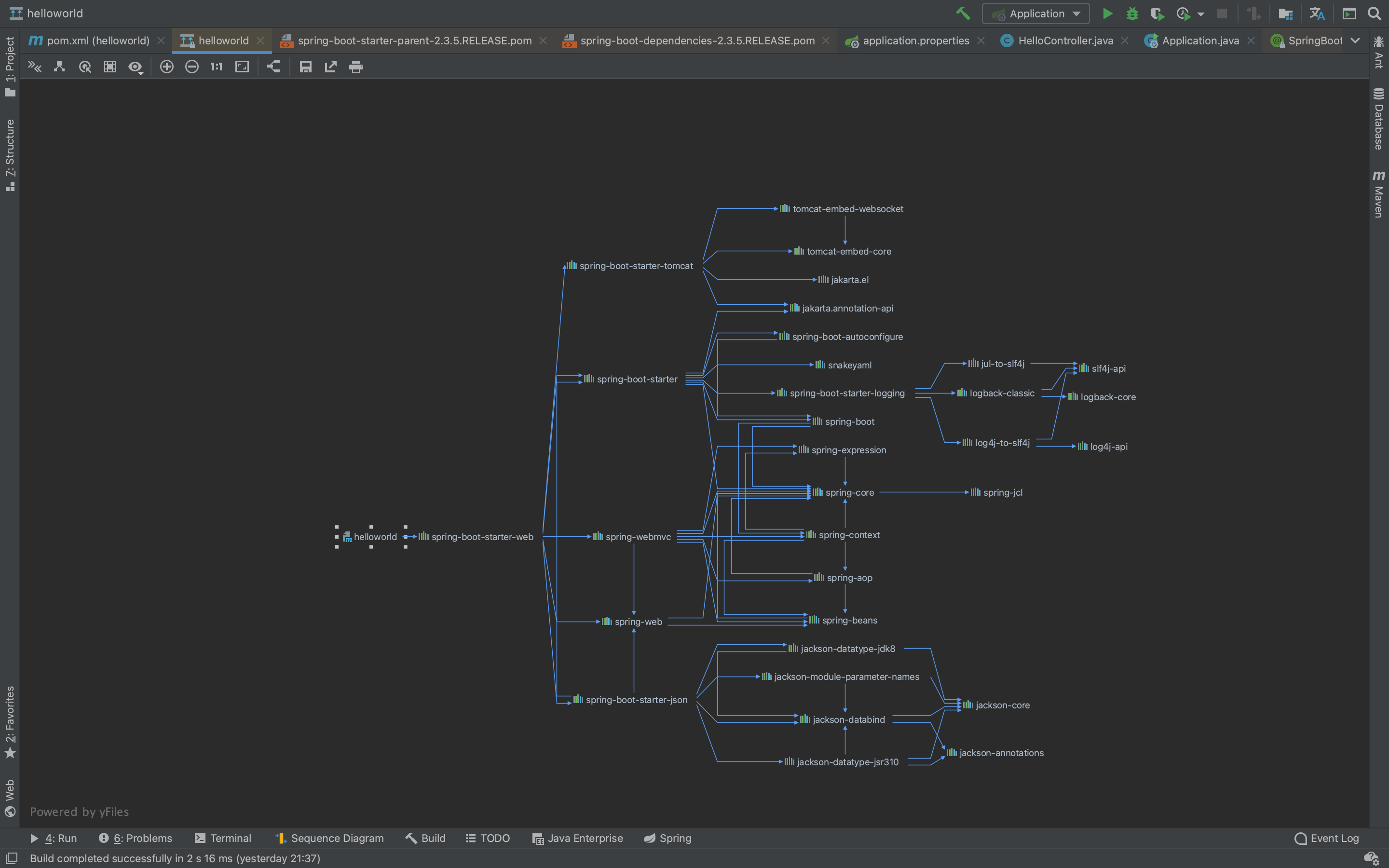
Task: Zoom in the diagram with plus icon
Action: point(166,67)
